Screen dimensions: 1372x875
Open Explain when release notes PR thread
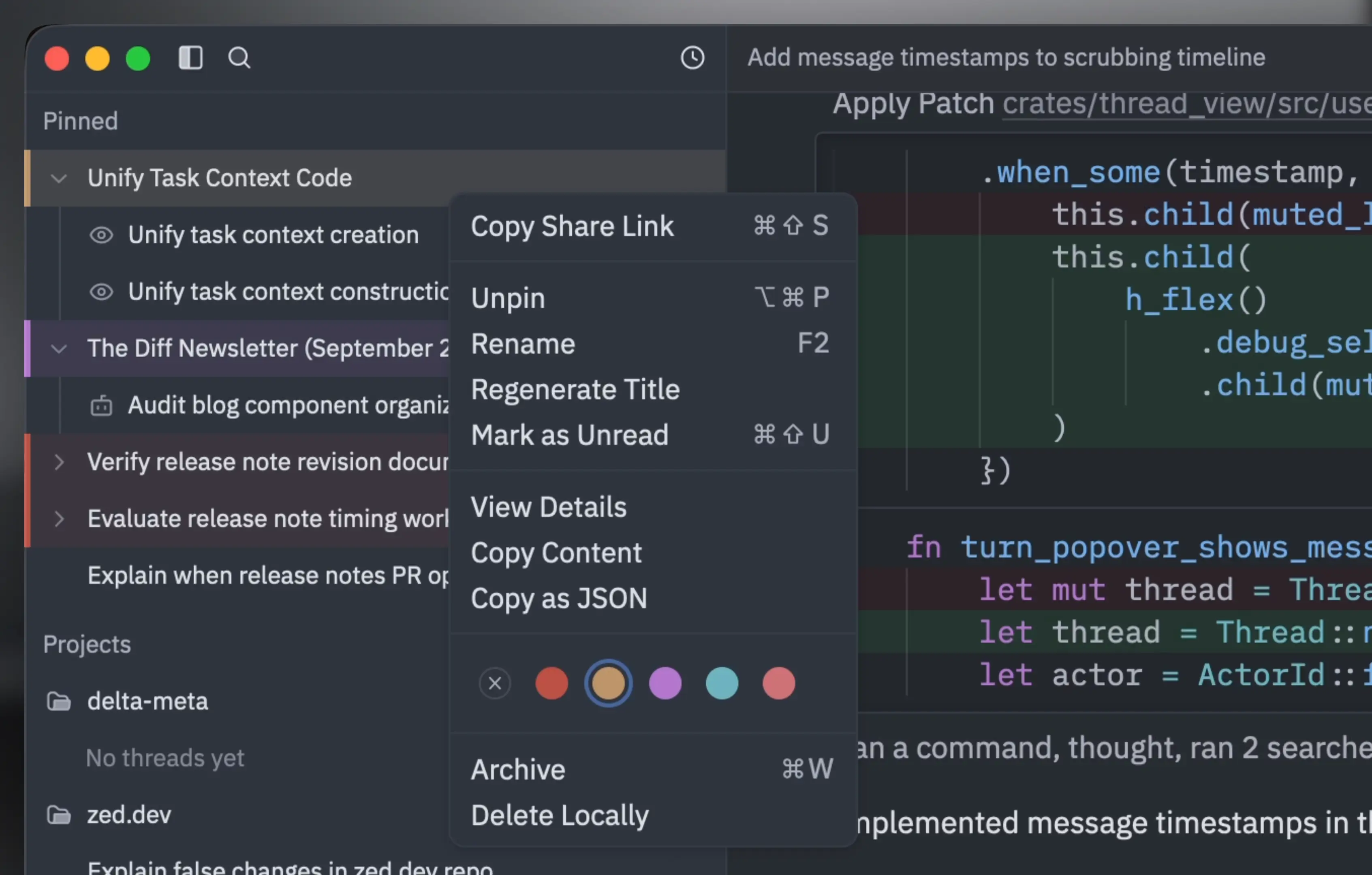click(237, 576)
